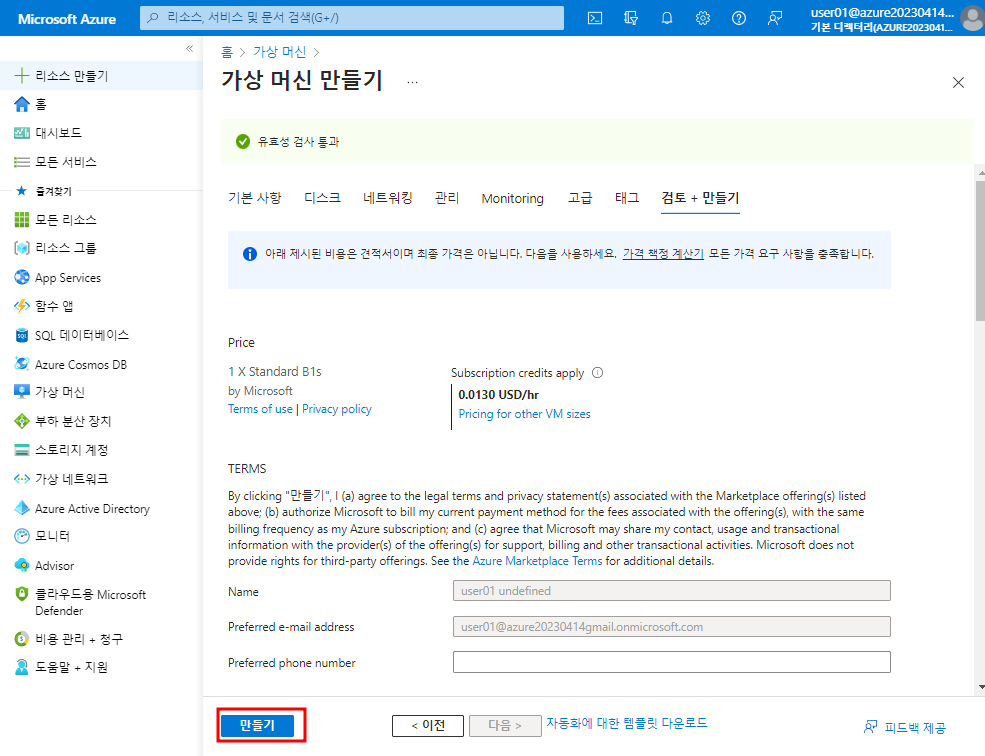
Task: Open Cloud Shell icon in top bar
Action: 594,18
